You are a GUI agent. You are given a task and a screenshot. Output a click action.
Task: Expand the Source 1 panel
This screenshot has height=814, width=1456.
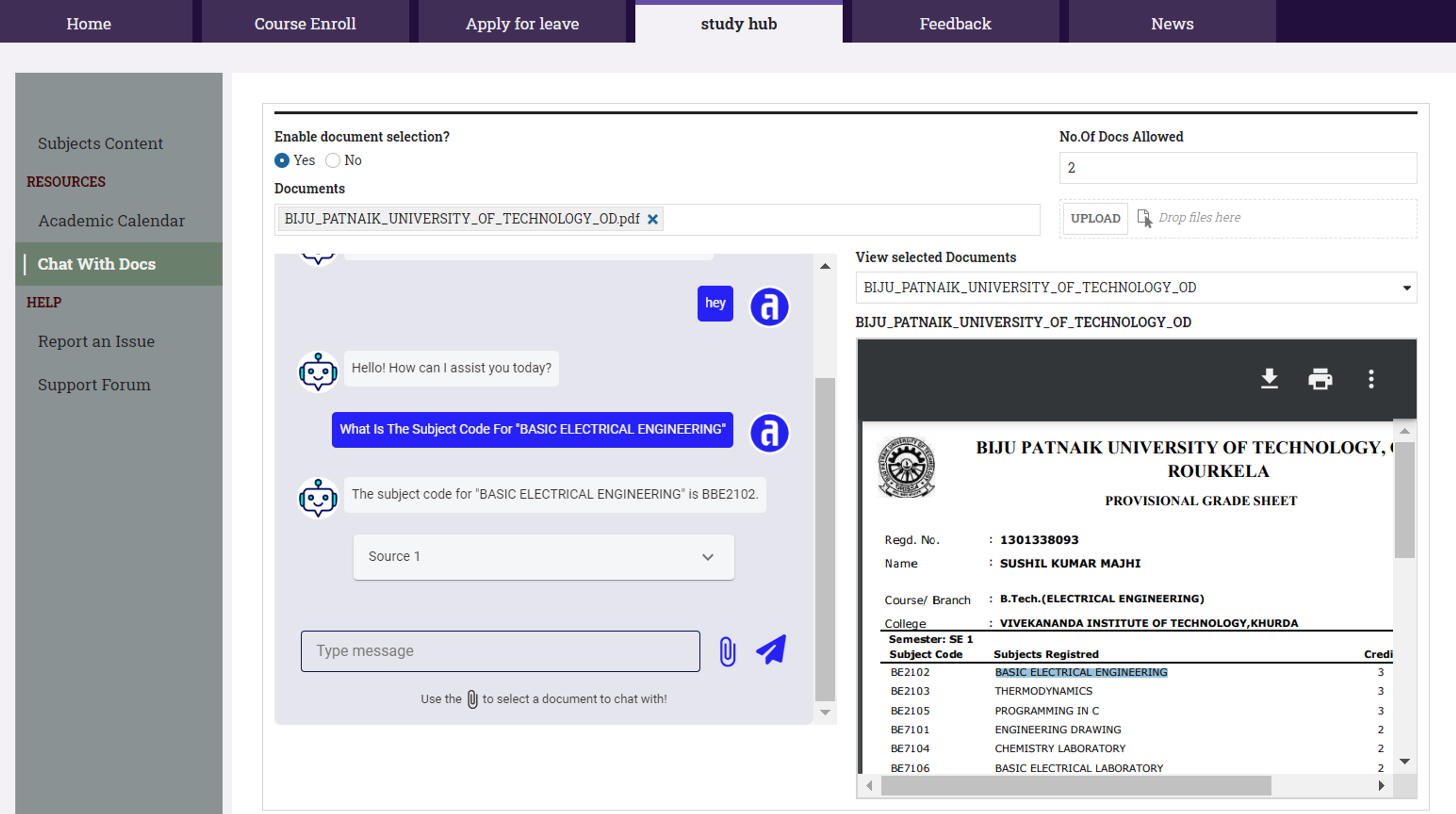(543, 557)
